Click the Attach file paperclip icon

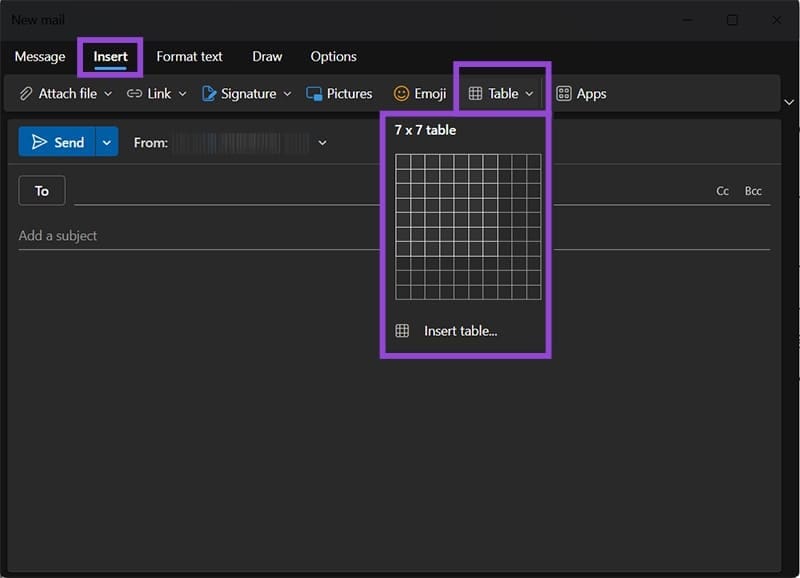tap(27, 94)
